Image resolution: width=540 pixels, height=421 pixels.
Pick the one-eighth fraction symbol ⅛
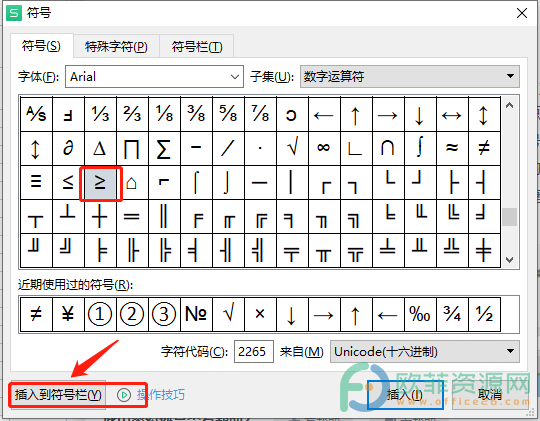pos(164,114)
